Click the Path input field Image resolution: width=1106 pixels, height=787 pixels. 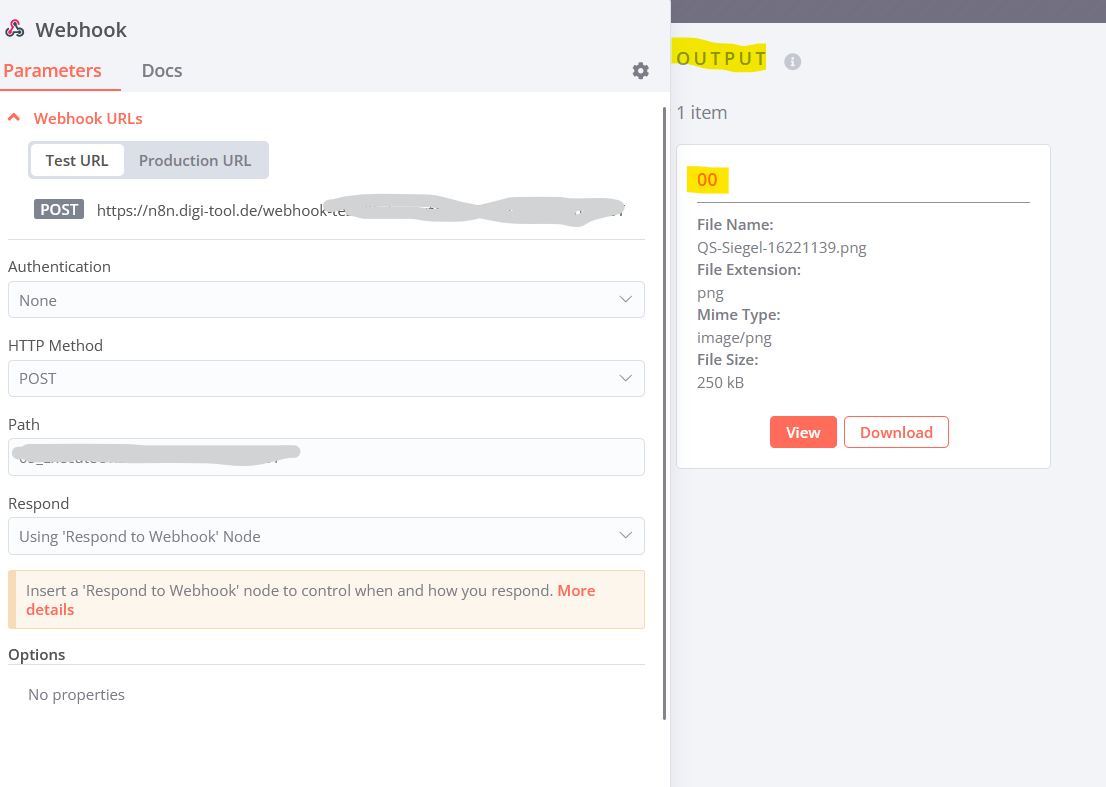tap(326, 457)
